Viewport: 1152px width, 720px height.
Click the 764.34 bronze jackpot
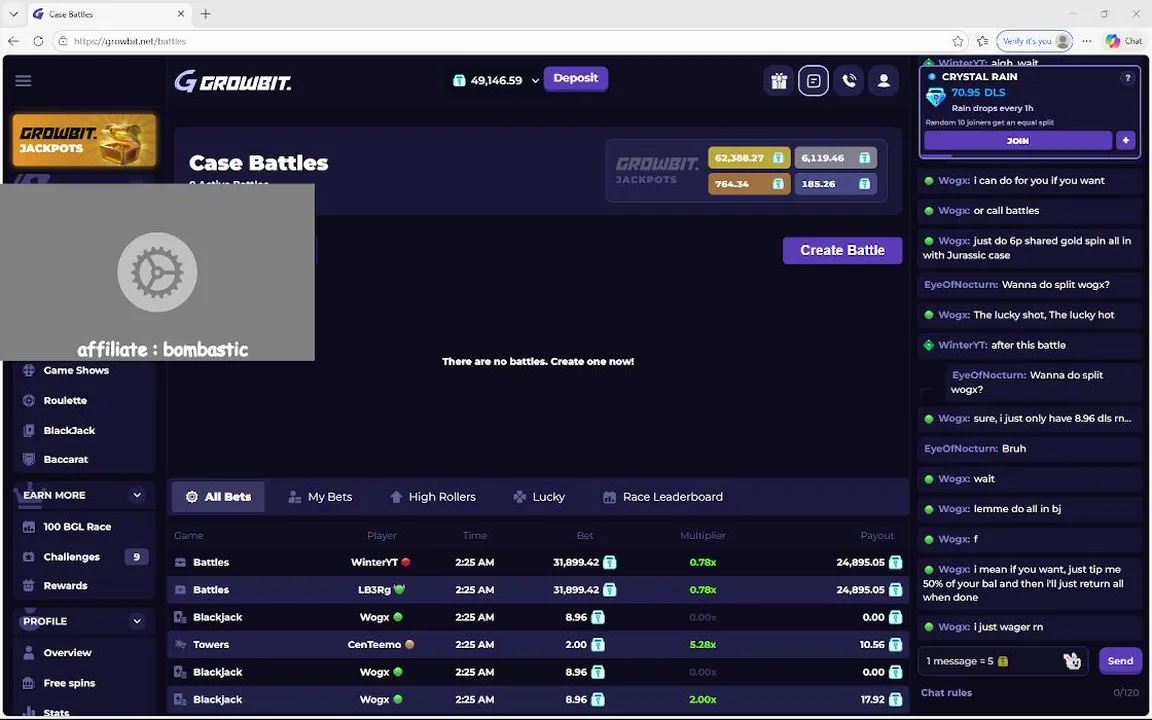click(x=749, y=184)
